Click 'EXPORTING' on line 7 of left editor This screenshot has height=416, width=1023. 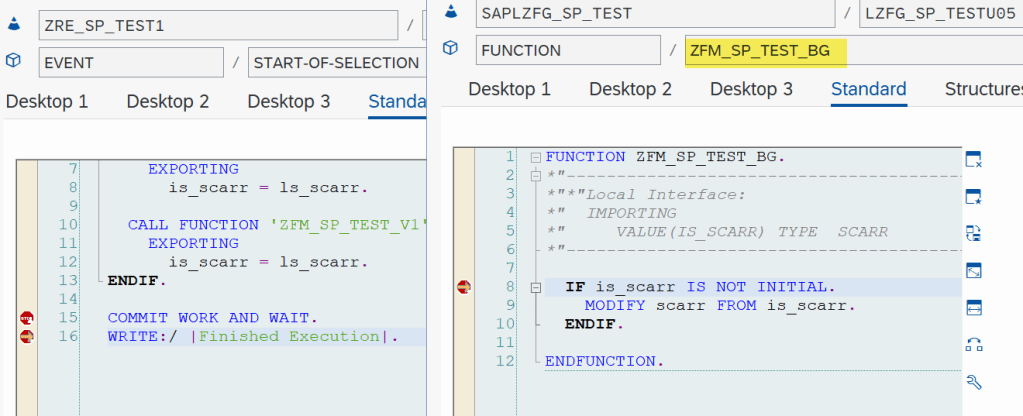click(193, 170)
